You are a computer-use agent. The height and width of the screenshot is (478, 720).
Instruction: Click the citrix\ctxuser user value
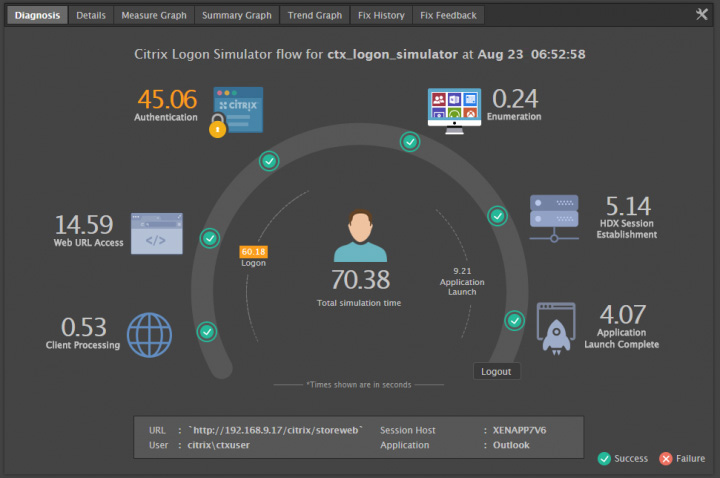(219, 445)
